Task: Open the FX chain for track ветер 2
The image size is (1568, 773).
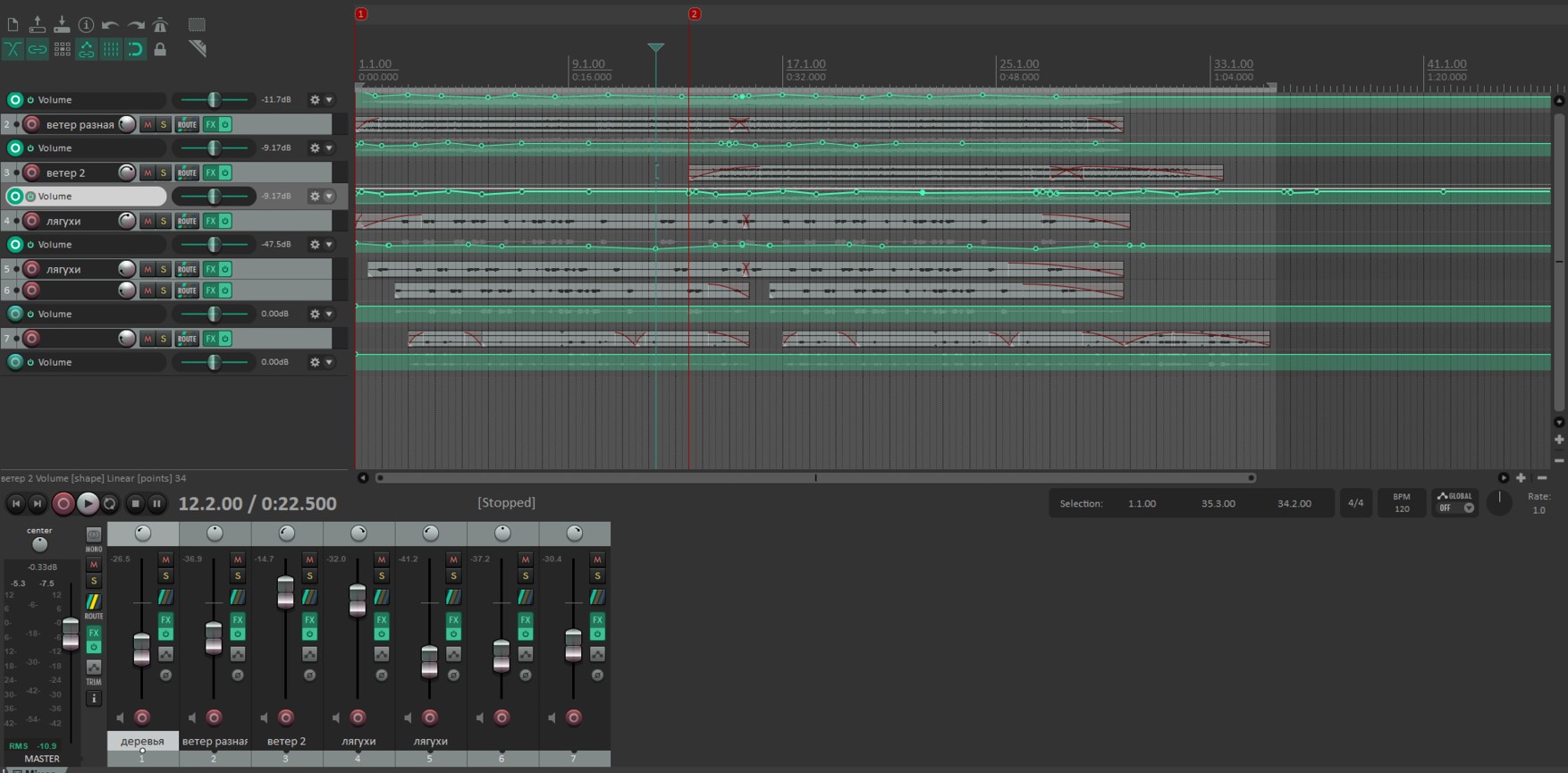Action: pyautogui.click(x=210, y=172)
